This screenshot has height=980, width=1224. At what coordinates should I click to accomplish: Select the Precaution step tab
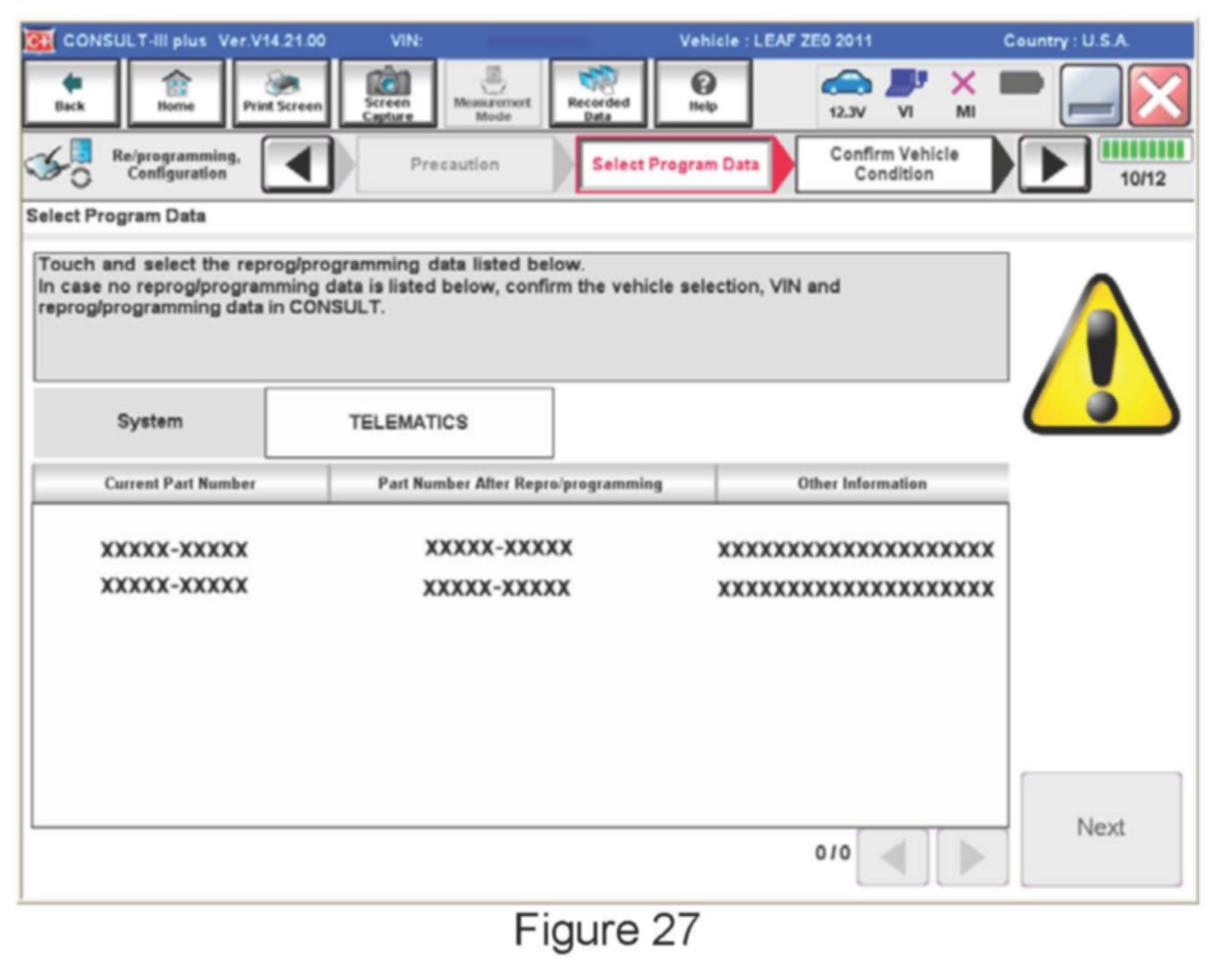pyautogui.click(x=455, y=164)
